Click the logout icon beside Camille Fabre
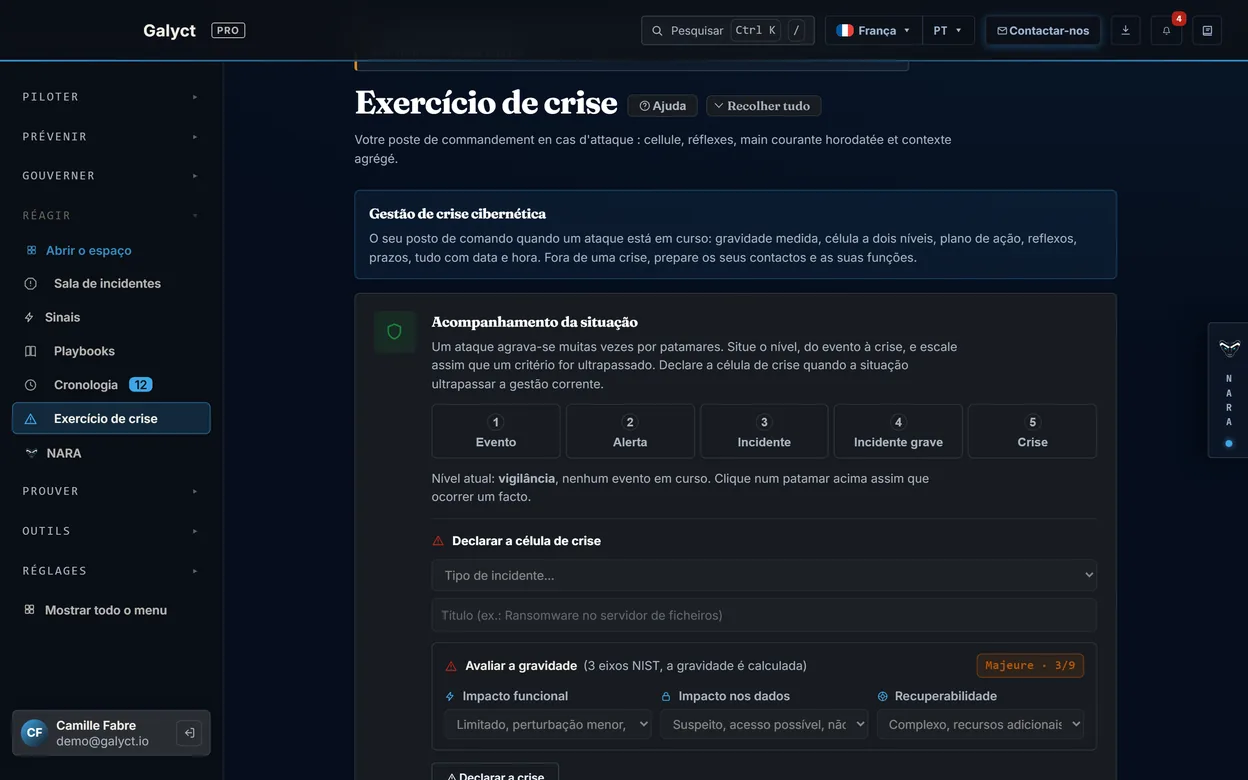The width and height of the screenshot is (1248, 780). point(189,733)
